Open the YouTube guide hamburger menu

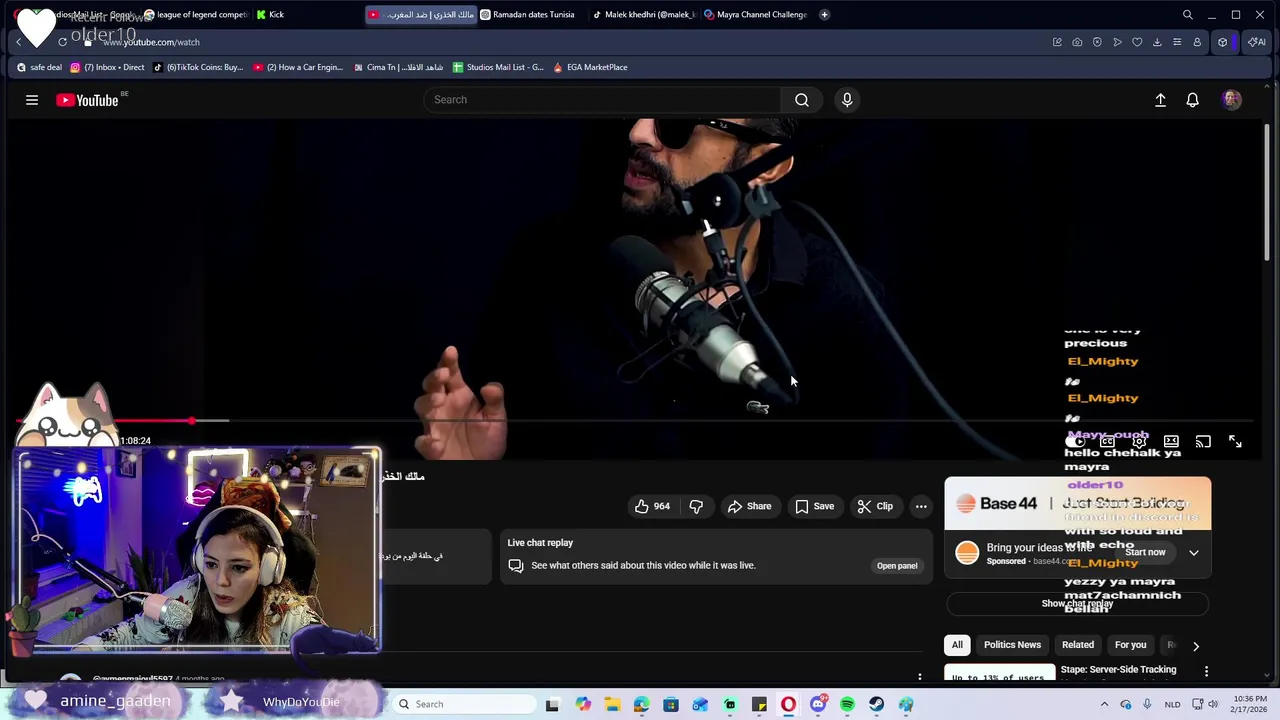pyautogui.click(x=32, y=100)
